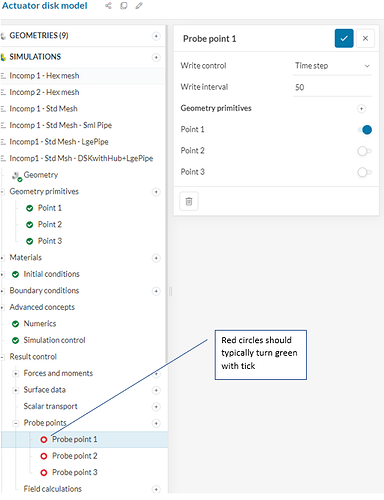
Task: Add a boundary condition with plus icon
Action: coord(156,291)
